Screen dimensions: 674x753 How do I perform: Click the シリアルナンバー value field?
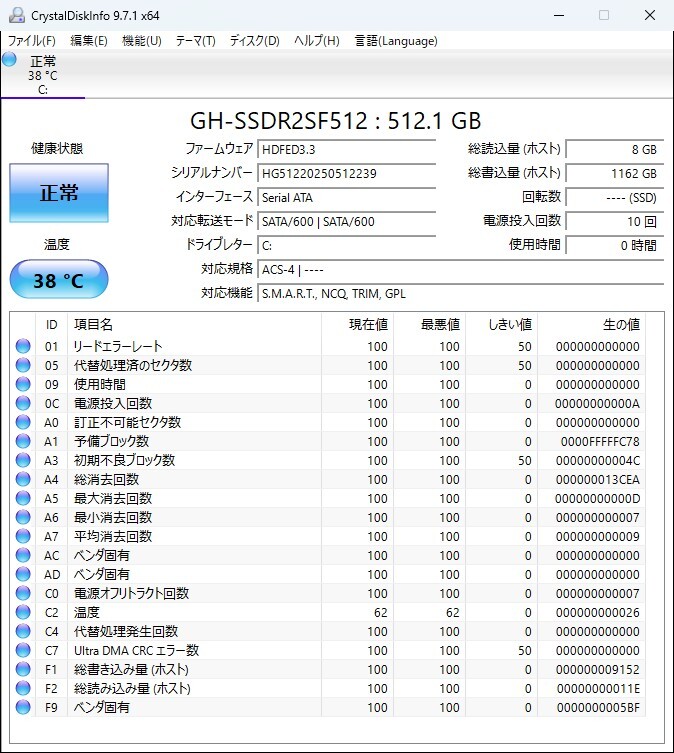pos(358,173)
